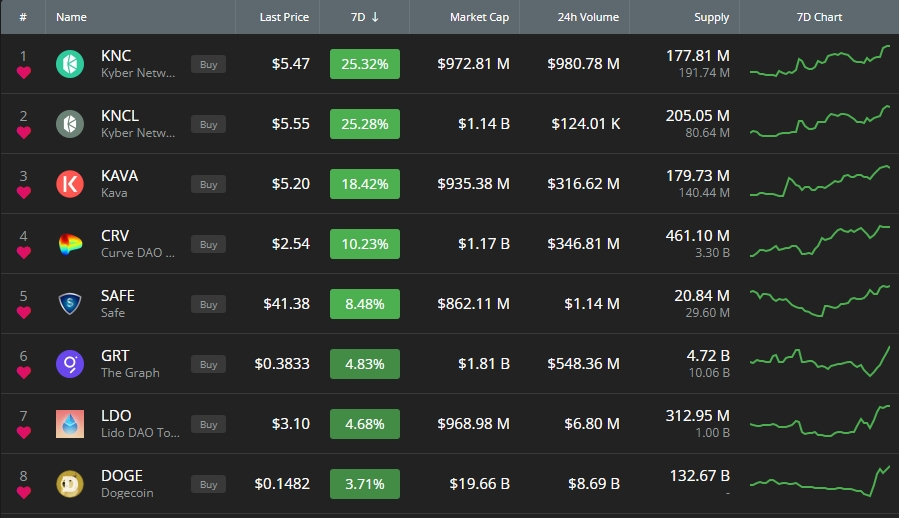The width and height of the screenshot is (899, 518).
Task: Open the LDO 7-day sparkline chart
Action: [820, 422]
